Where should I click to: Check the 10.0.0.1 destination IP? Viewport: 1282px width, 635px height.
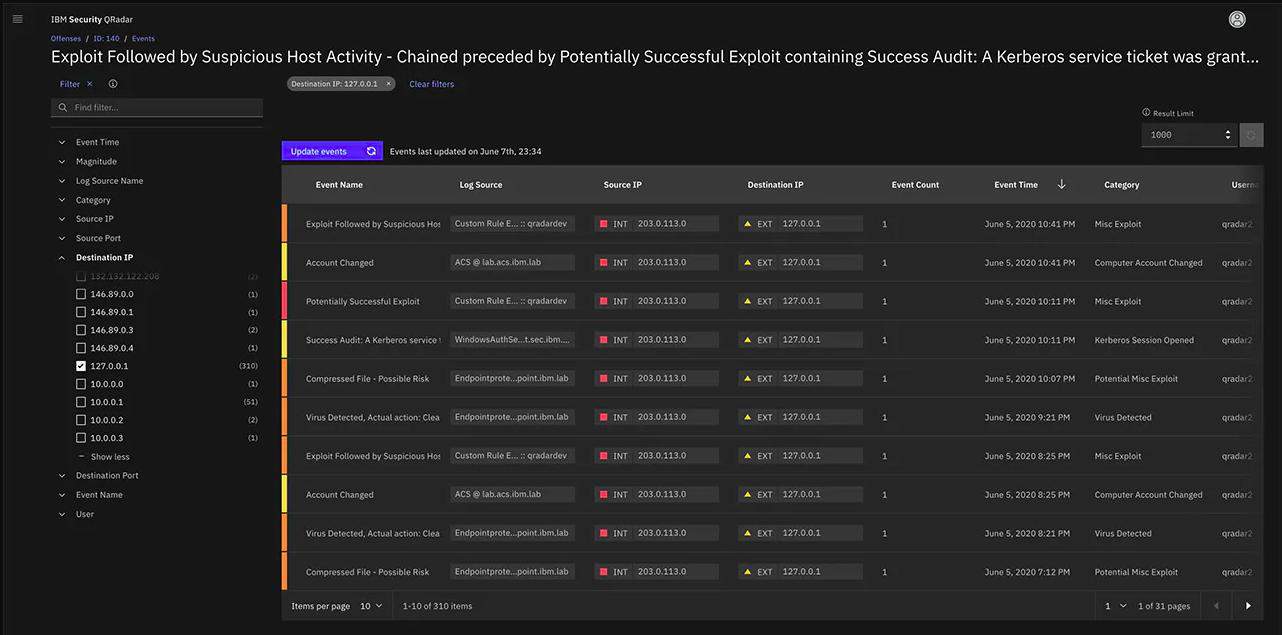point(81,402)
